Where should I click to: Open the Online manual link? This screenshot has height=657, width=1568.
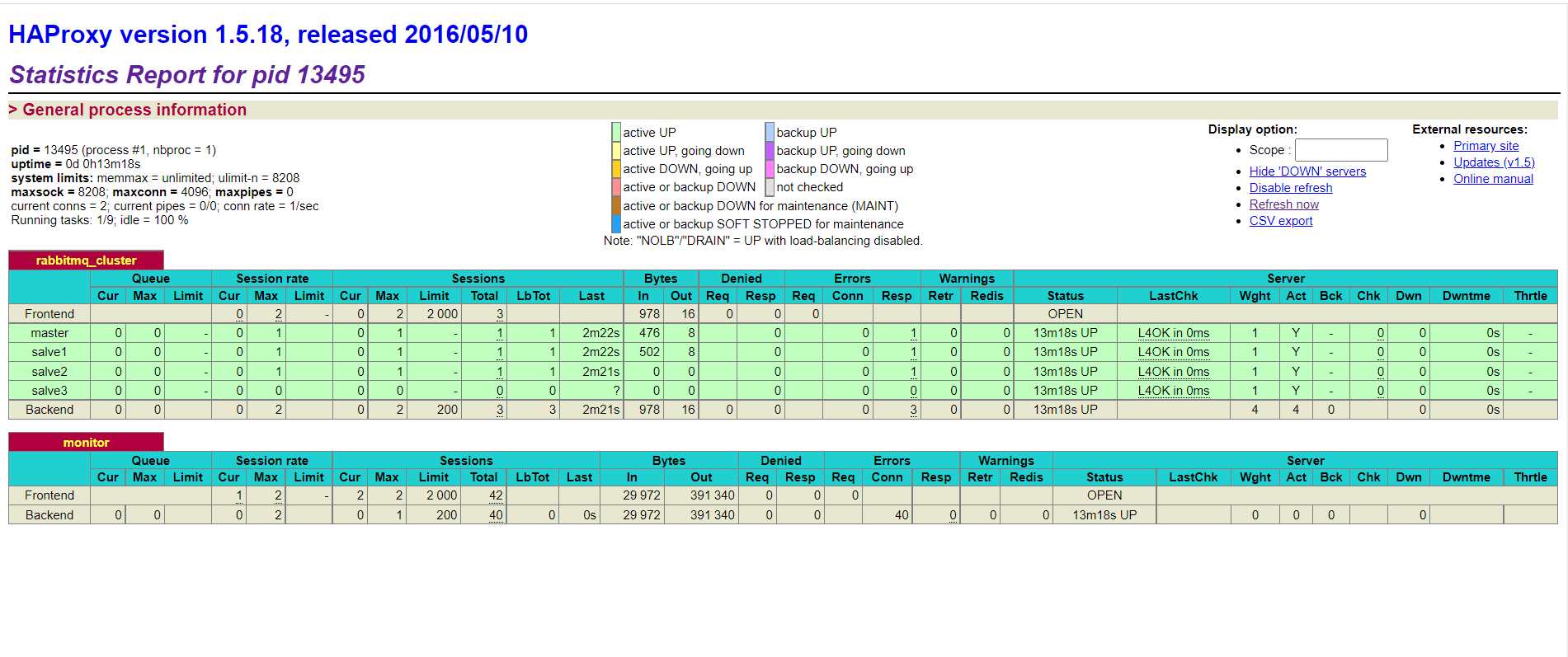point(1493,179)
